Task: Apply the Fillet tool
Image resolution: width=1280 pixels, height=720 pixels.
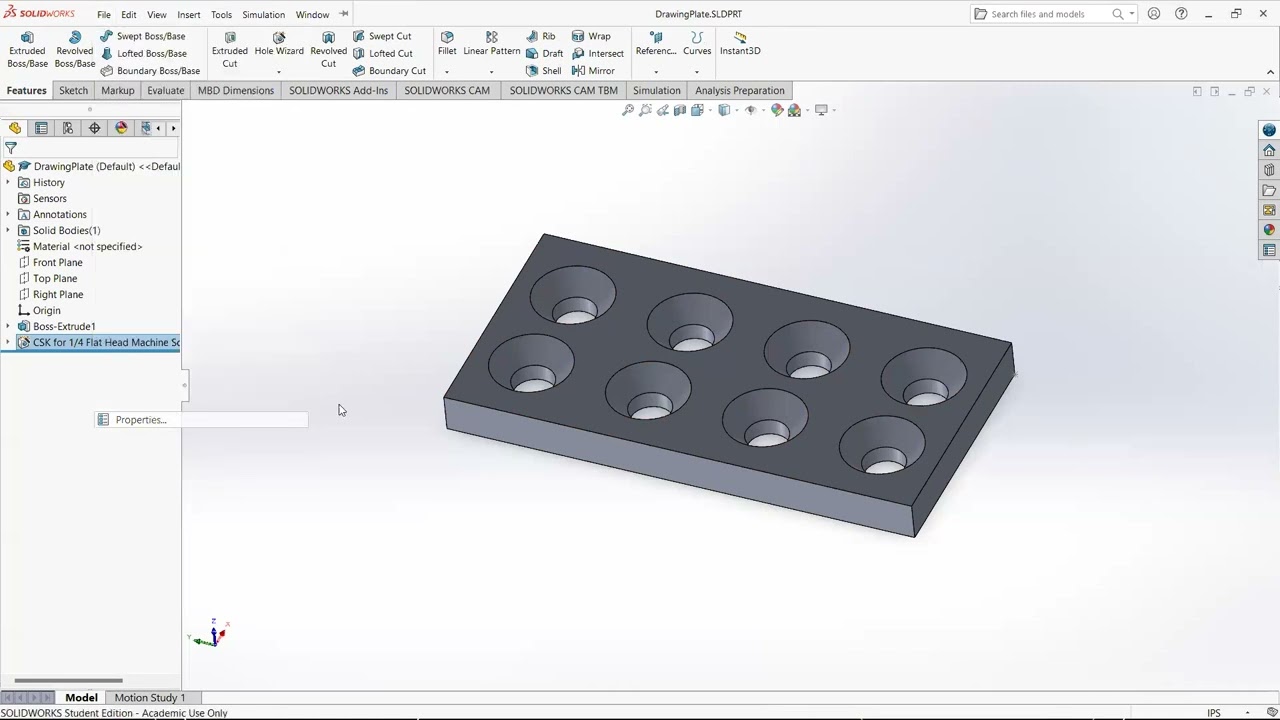Action: click(x=447, y=44)
